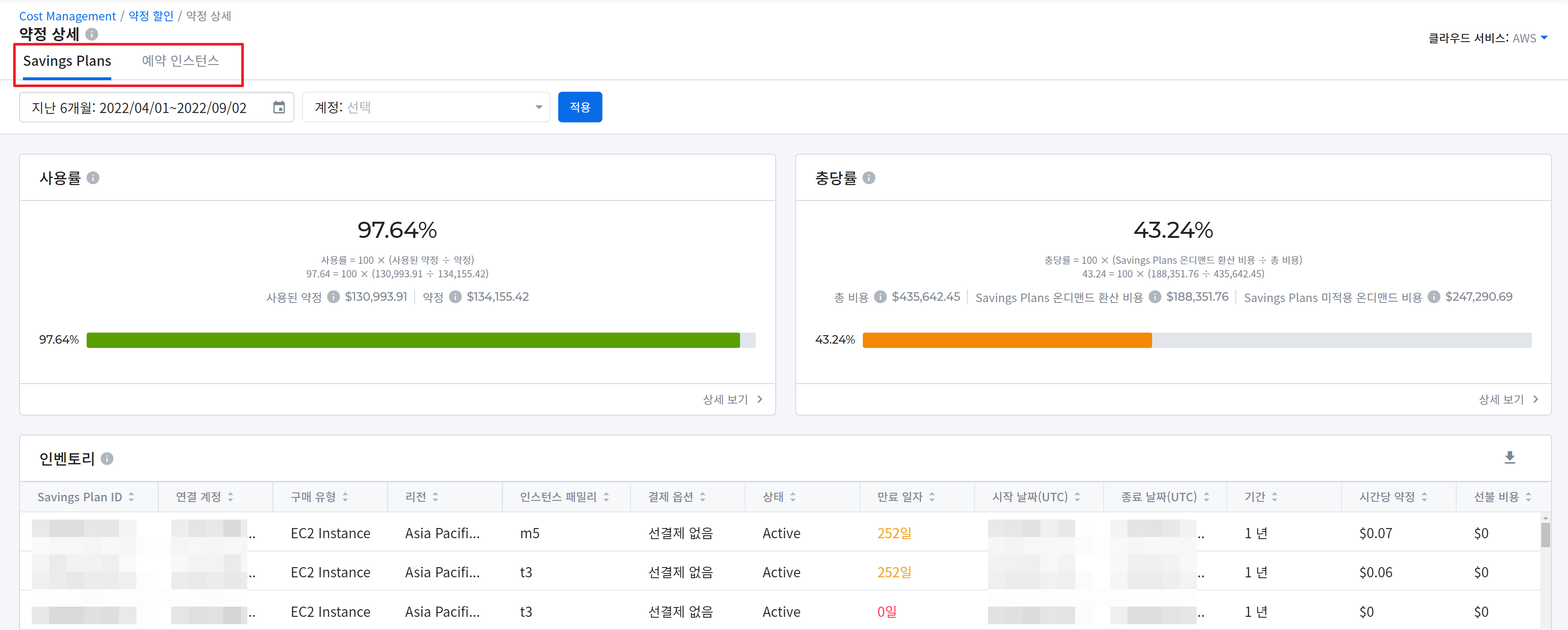This screenshot has height=630, width=1568.
Task: Select the Savings Plans tab
Action: tap(67, 61)
